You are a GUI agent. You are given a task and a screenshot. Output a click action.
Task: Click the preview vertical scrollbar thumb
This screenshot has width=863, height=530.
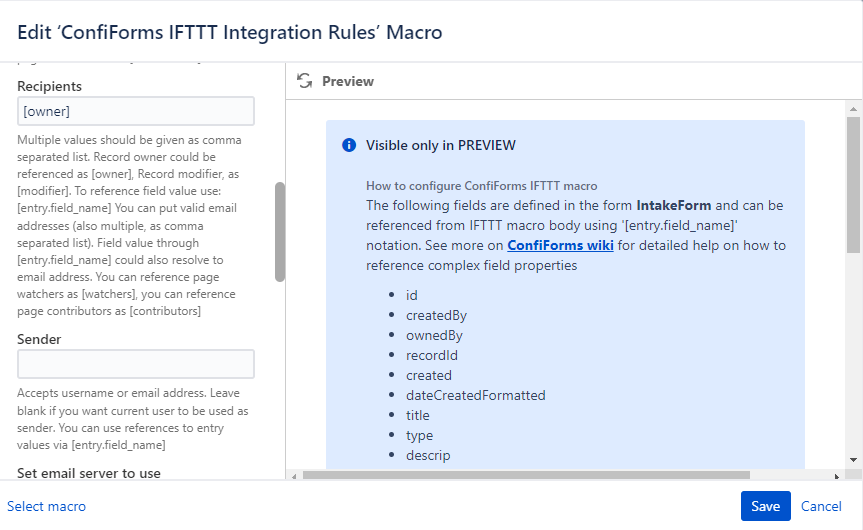(853, 184)
